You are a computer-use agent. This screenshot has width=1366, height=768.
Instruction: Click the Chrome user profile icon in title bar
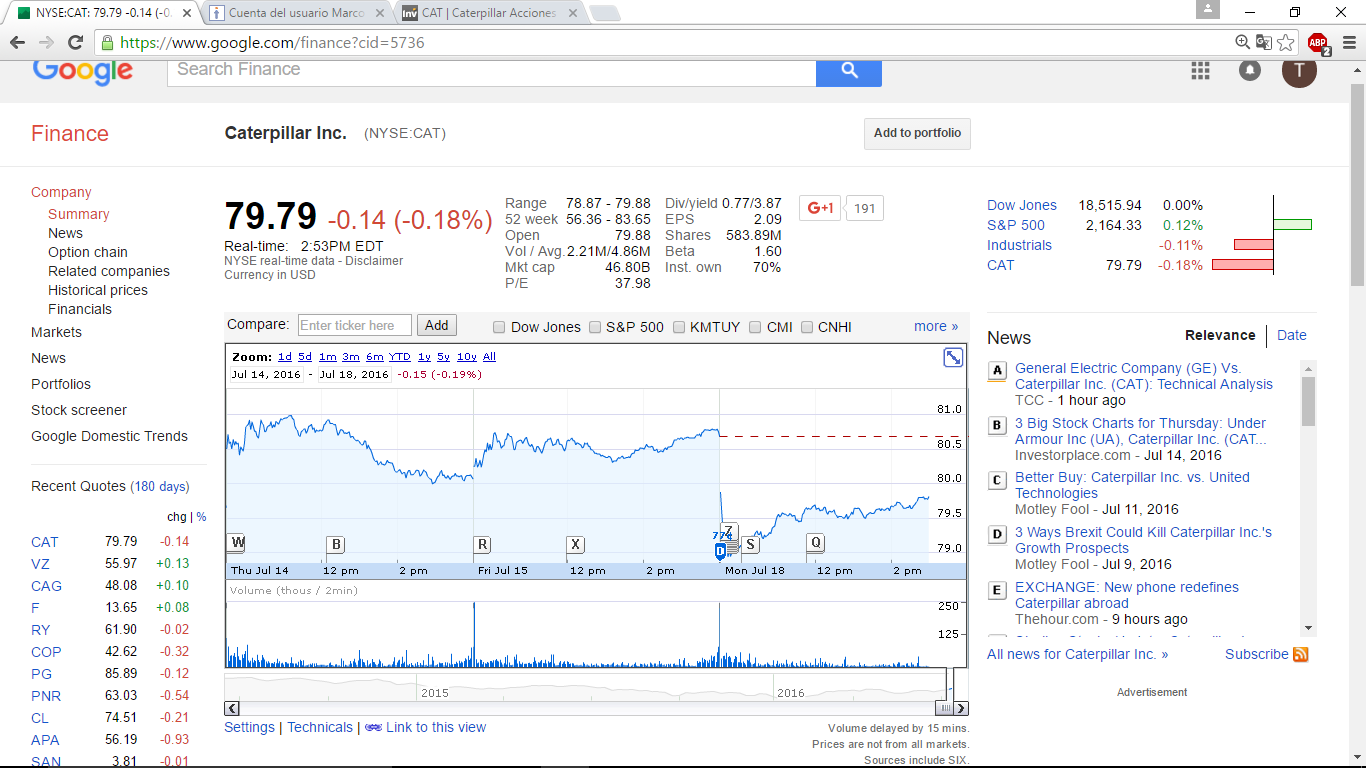tap(1208, 9)
